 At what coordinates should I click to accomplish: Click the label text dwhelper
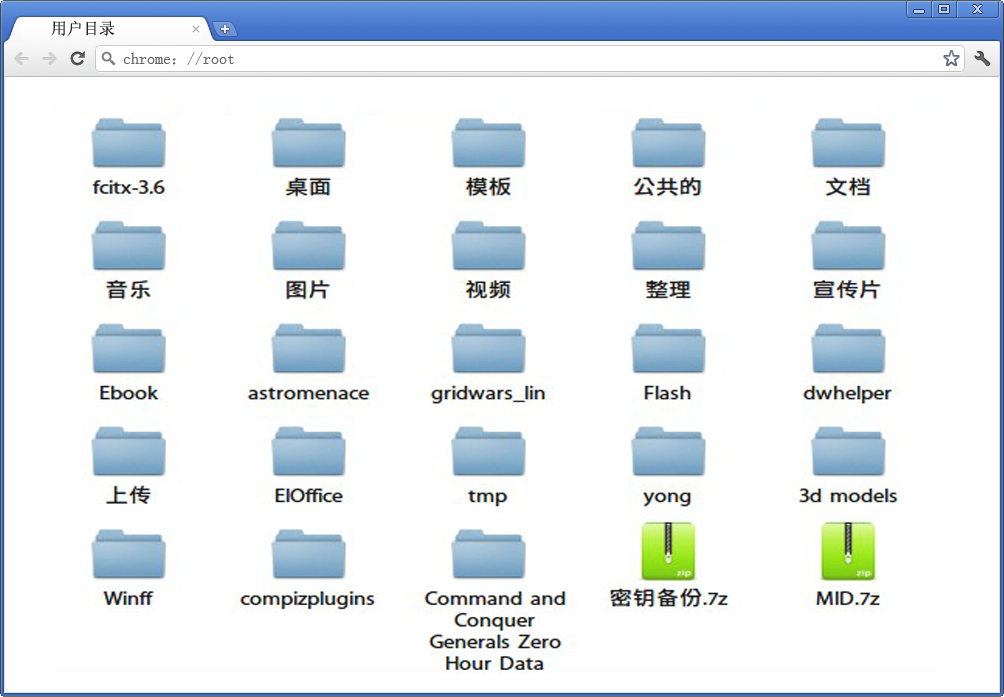click(847, 393)
